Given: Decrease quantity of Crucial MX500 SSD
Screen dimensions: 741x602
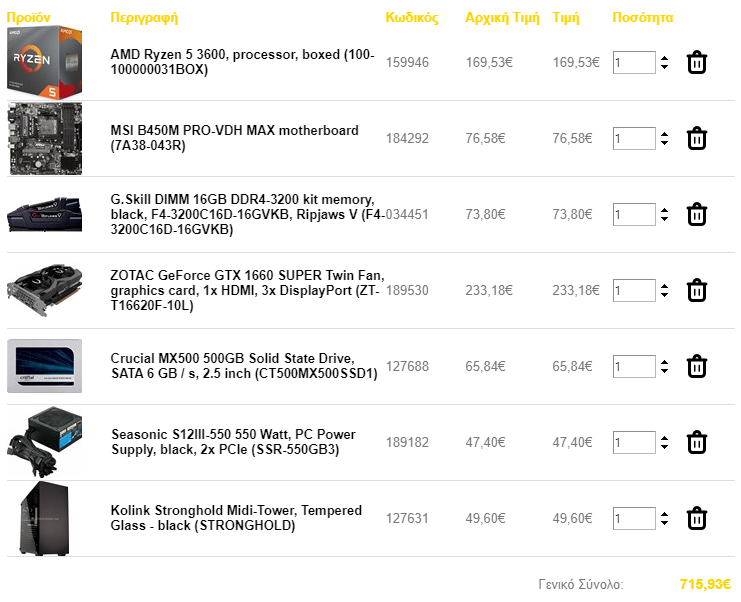Looking at the screenshot, I should pos(664,371).
